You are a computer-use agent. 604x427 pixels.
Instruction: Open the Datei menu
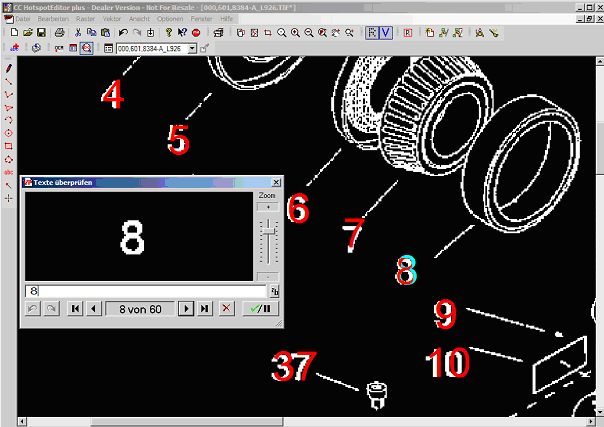(23, 18)
